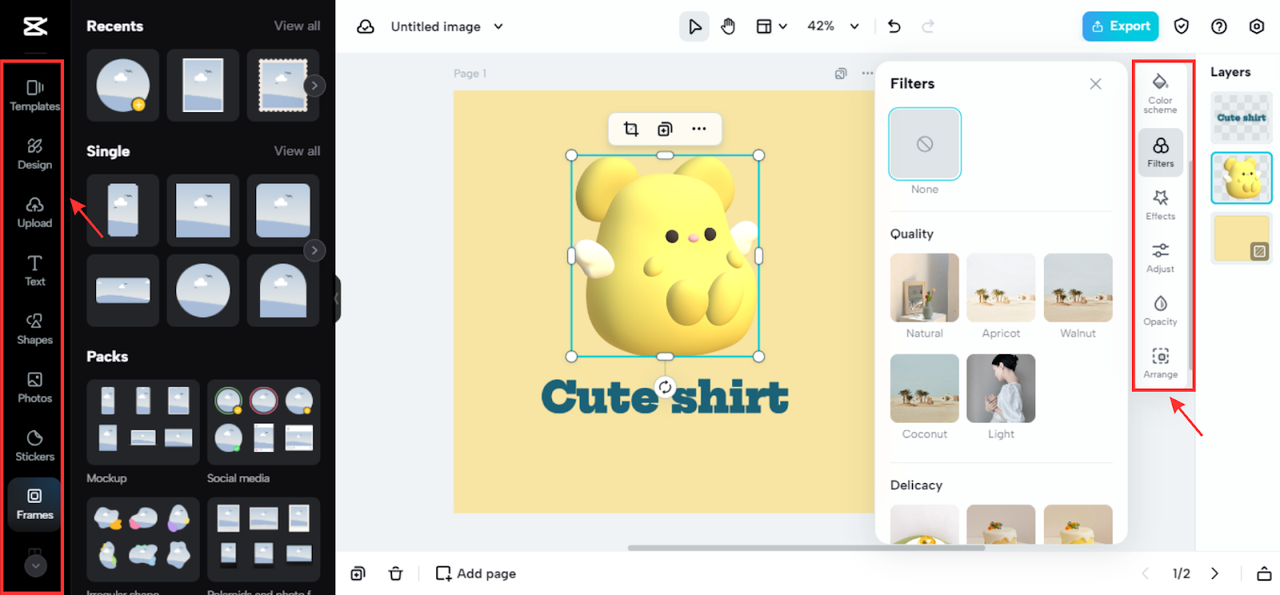The image size is (1280, 595).
Task: Select the None filter
Action: pyautogui.click(x=925, y=144)
